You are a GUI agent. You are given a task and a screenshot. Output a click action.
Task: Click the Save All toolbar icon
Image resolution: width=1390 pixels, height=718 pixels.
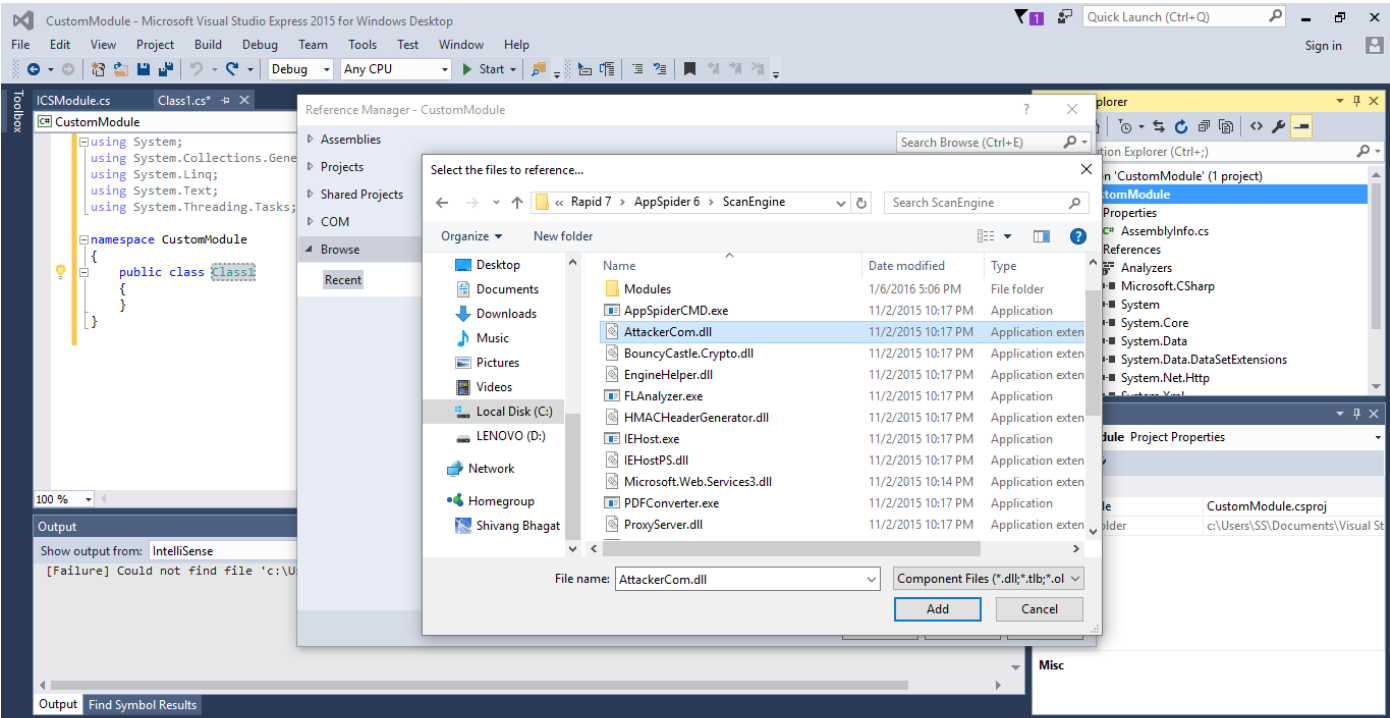point(166,69)
